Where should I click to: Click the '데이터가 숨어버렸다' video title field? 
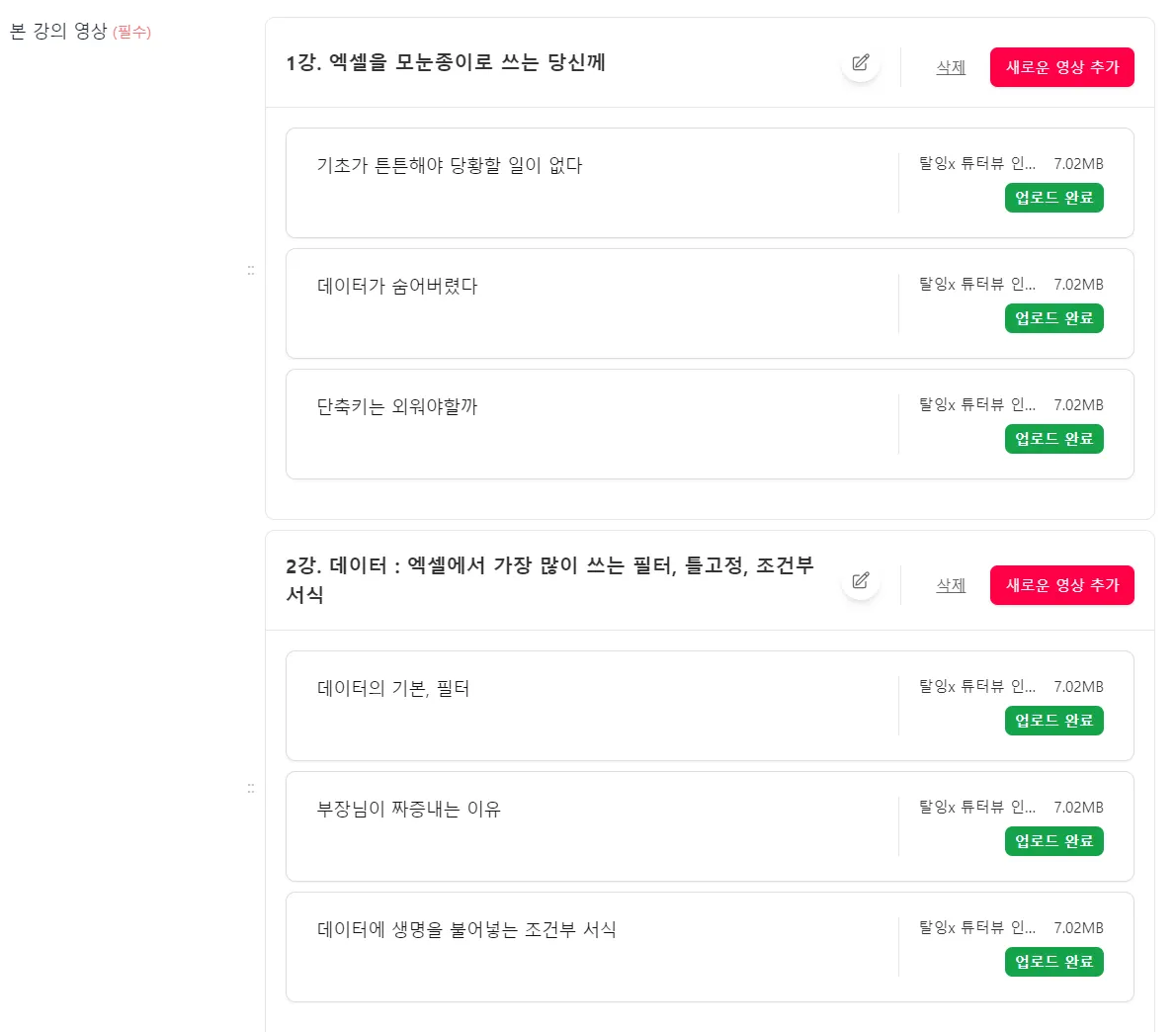[397, 286]
